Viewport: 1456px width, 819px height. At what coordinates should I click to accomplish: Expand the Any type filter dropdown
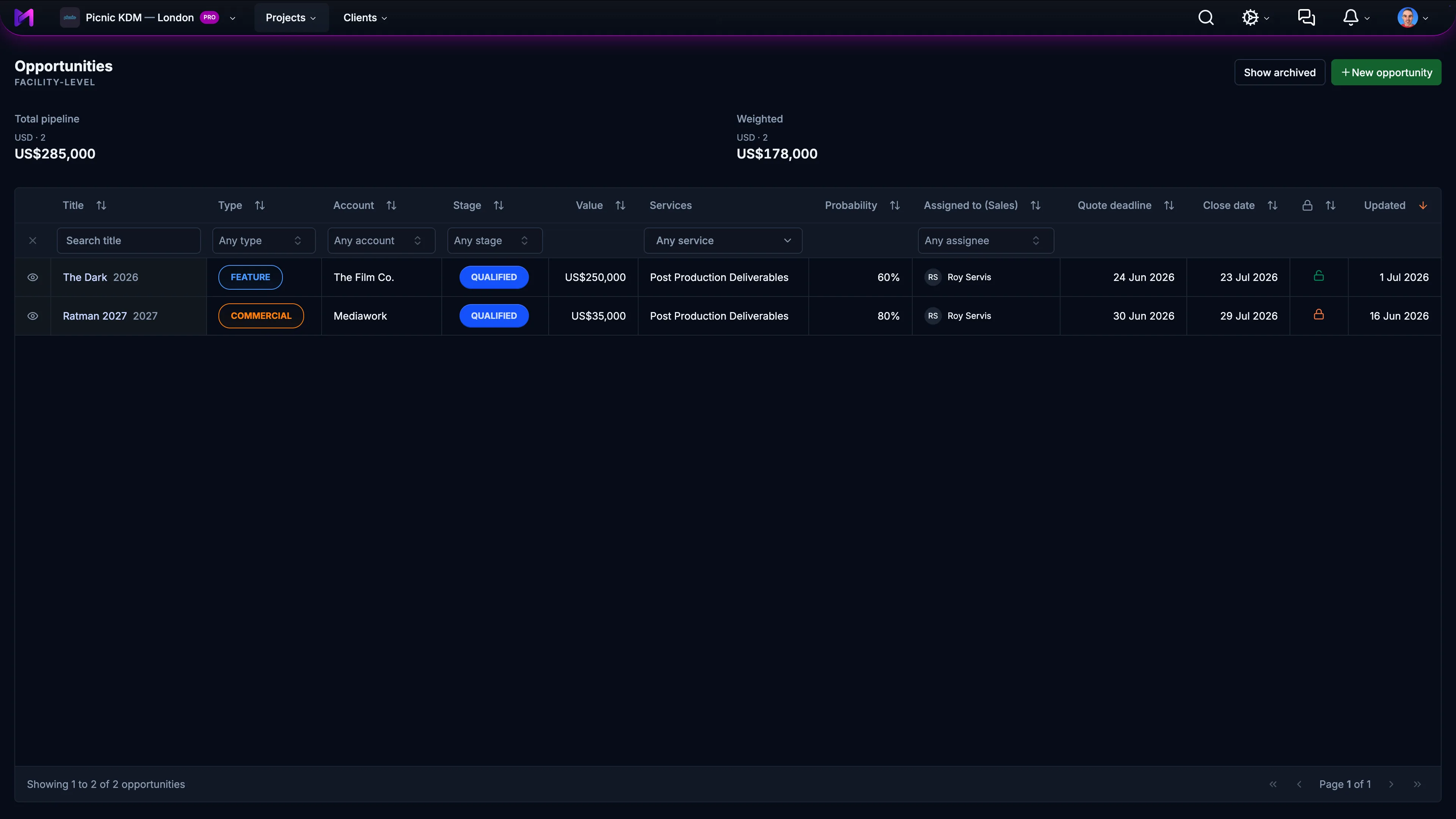point(264,241)
